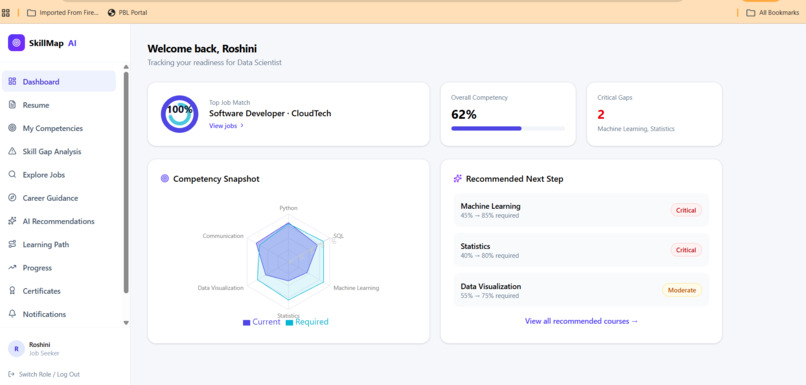Click the Career Guidance compass icon
Viewport: 806px width, 385px height.
point(12,198)
